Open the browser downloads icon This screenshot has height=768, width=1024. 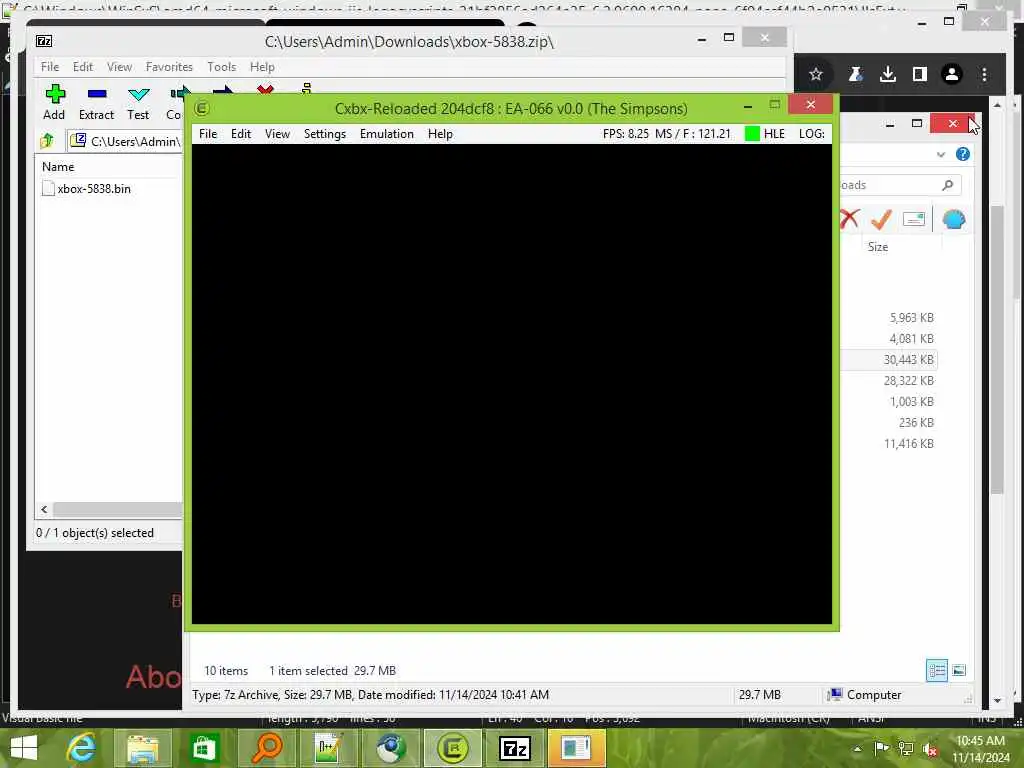click(888, 74)
